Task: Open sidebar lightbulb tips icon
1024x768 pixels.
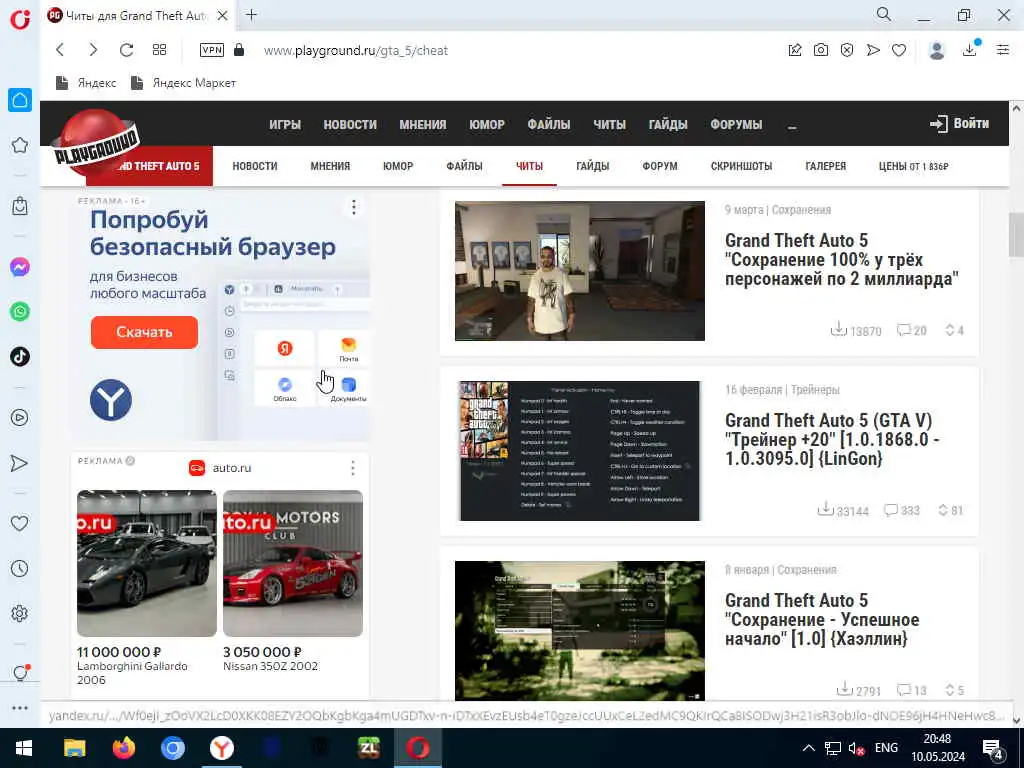Action: [x=21, y=672]
